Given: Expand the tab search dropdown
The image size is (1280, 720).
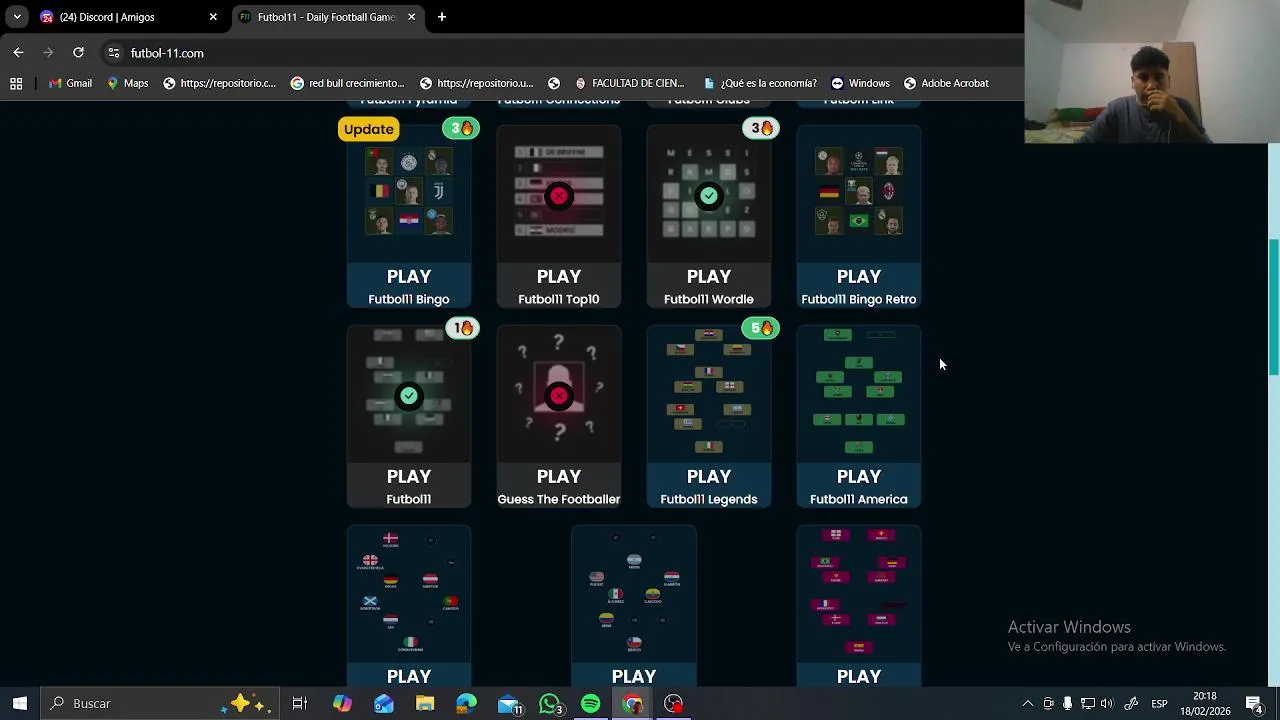Looking at the screenshot, I should (17, 17).
